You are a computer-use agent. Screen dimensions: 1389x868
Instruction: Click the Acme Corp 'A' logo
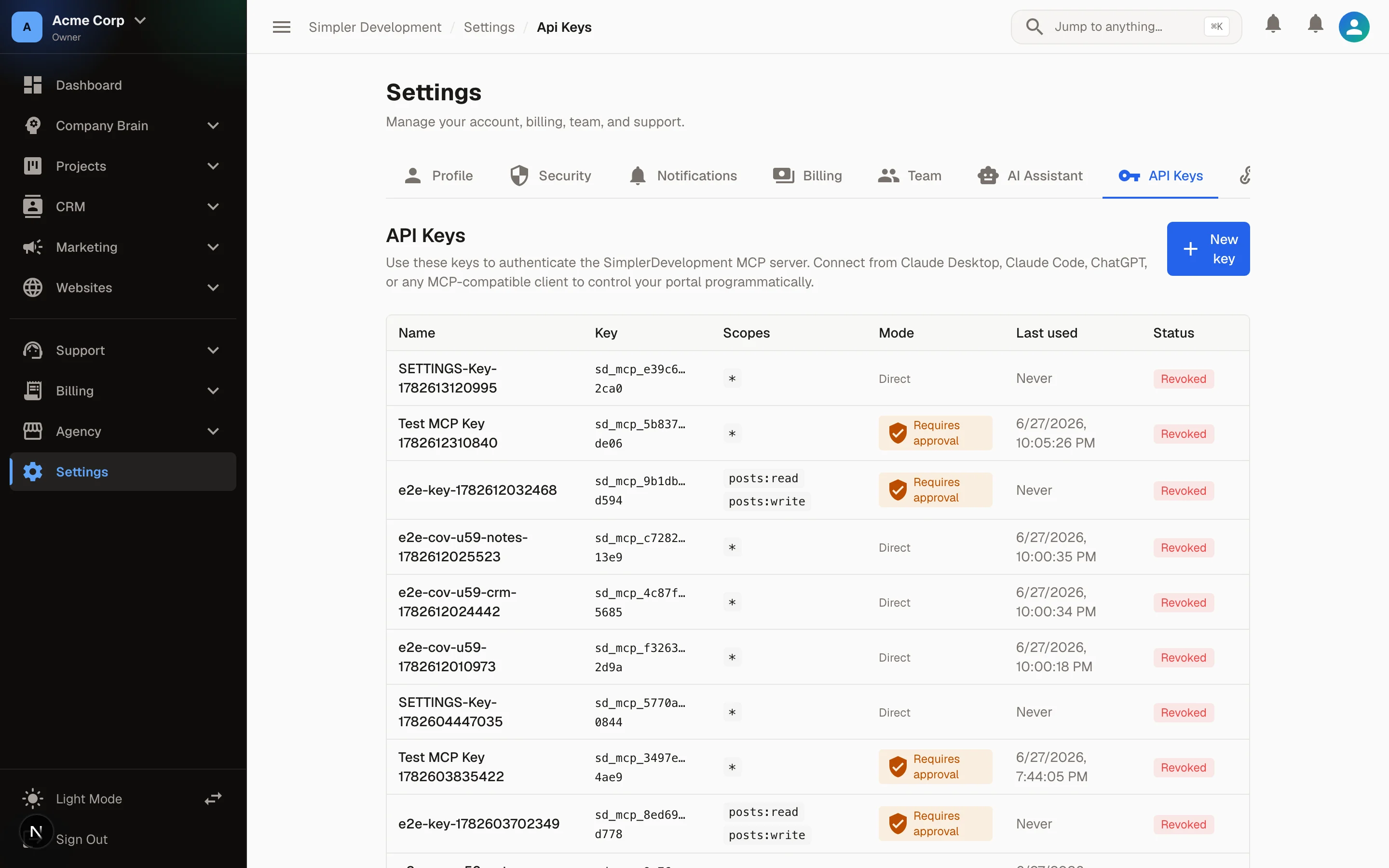pyautogui.click(x=27, y=27)
